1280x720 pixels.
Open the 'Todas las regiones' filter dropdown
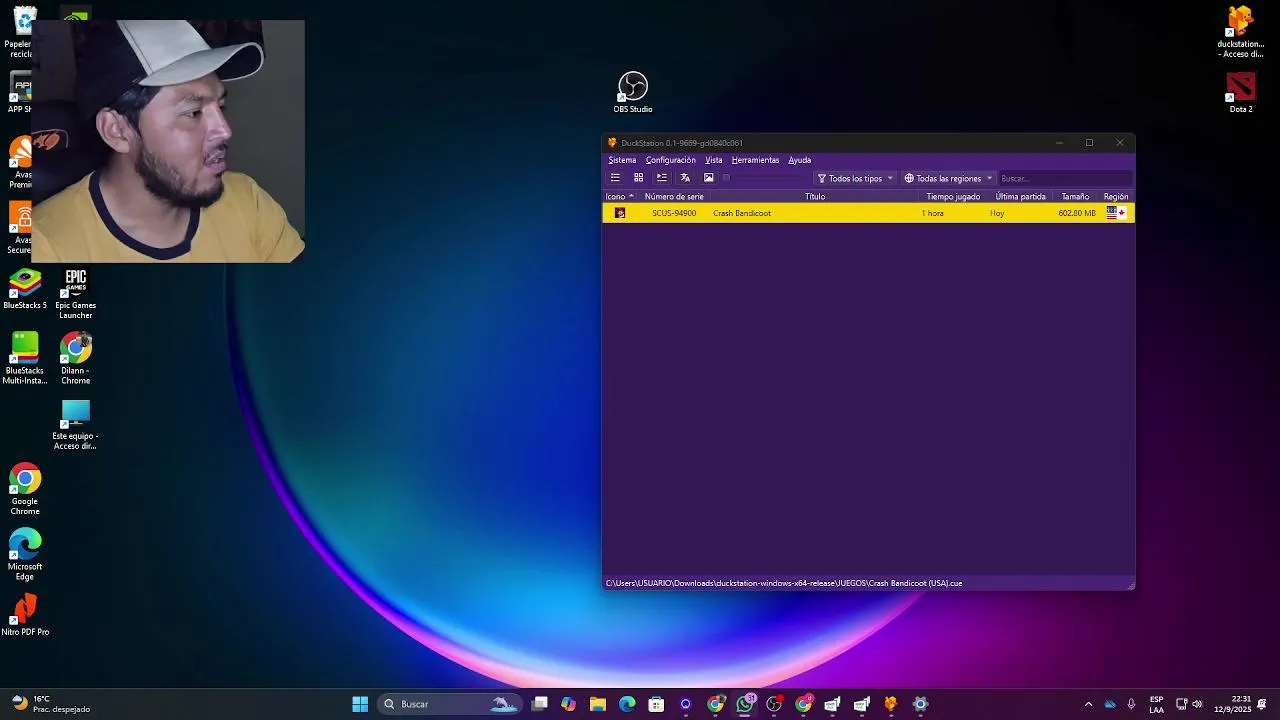[948, 178]
